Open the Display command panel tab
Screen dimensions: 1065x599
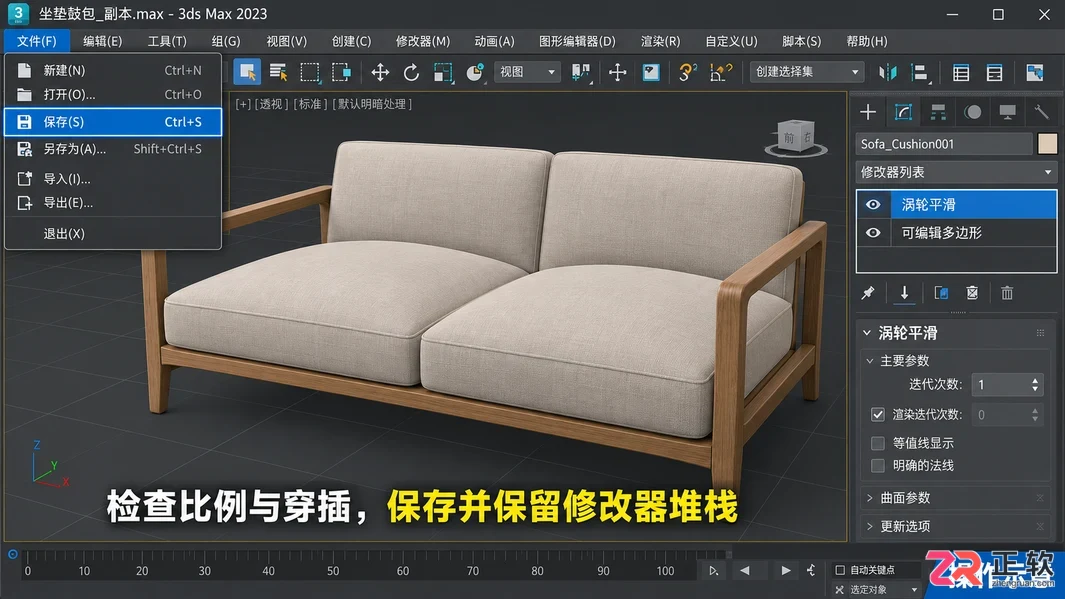click(x=1007, y=112)
